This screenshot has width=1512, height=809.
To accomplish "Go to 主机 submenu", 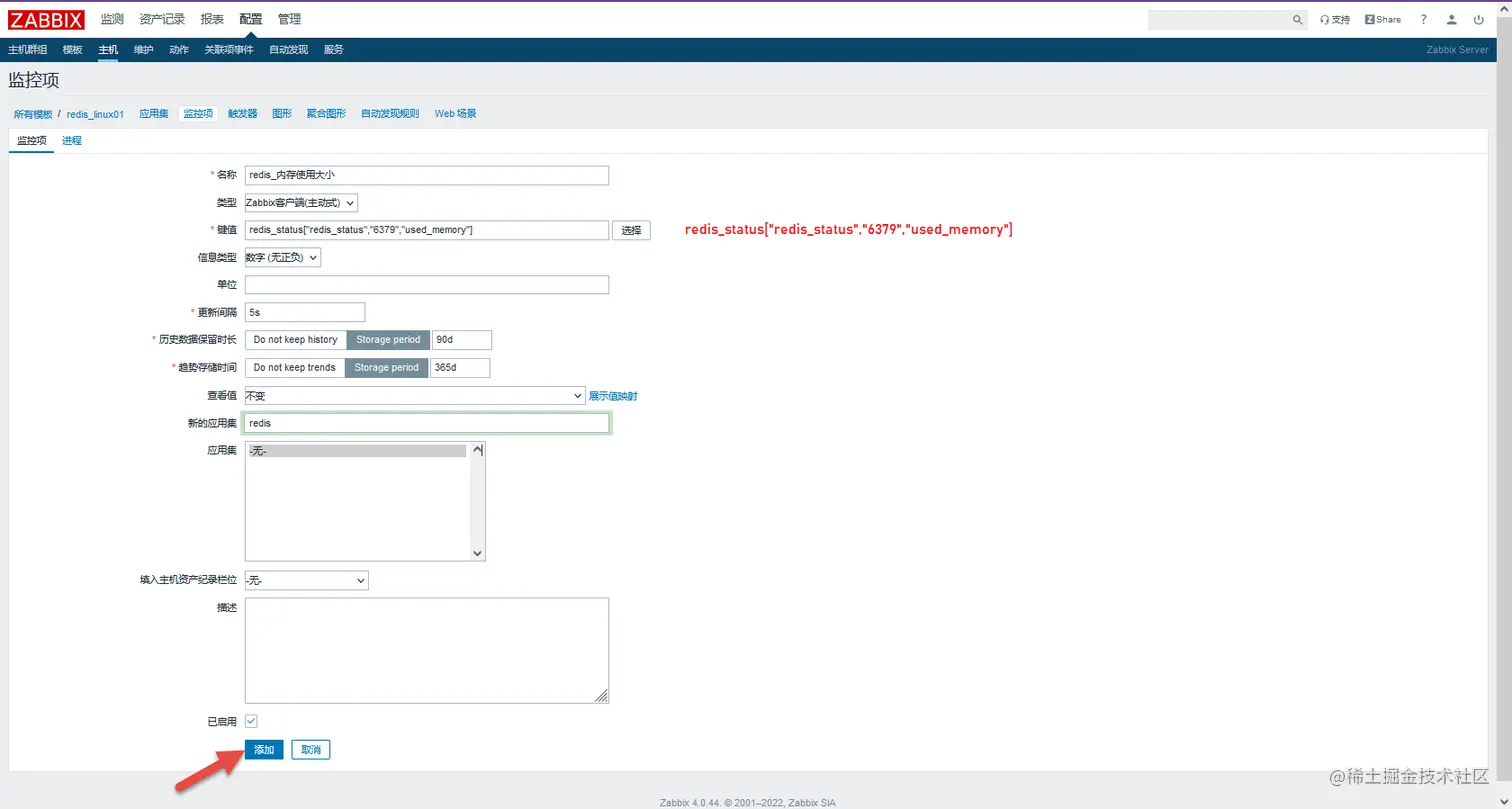I will click(x=108, y=50).
